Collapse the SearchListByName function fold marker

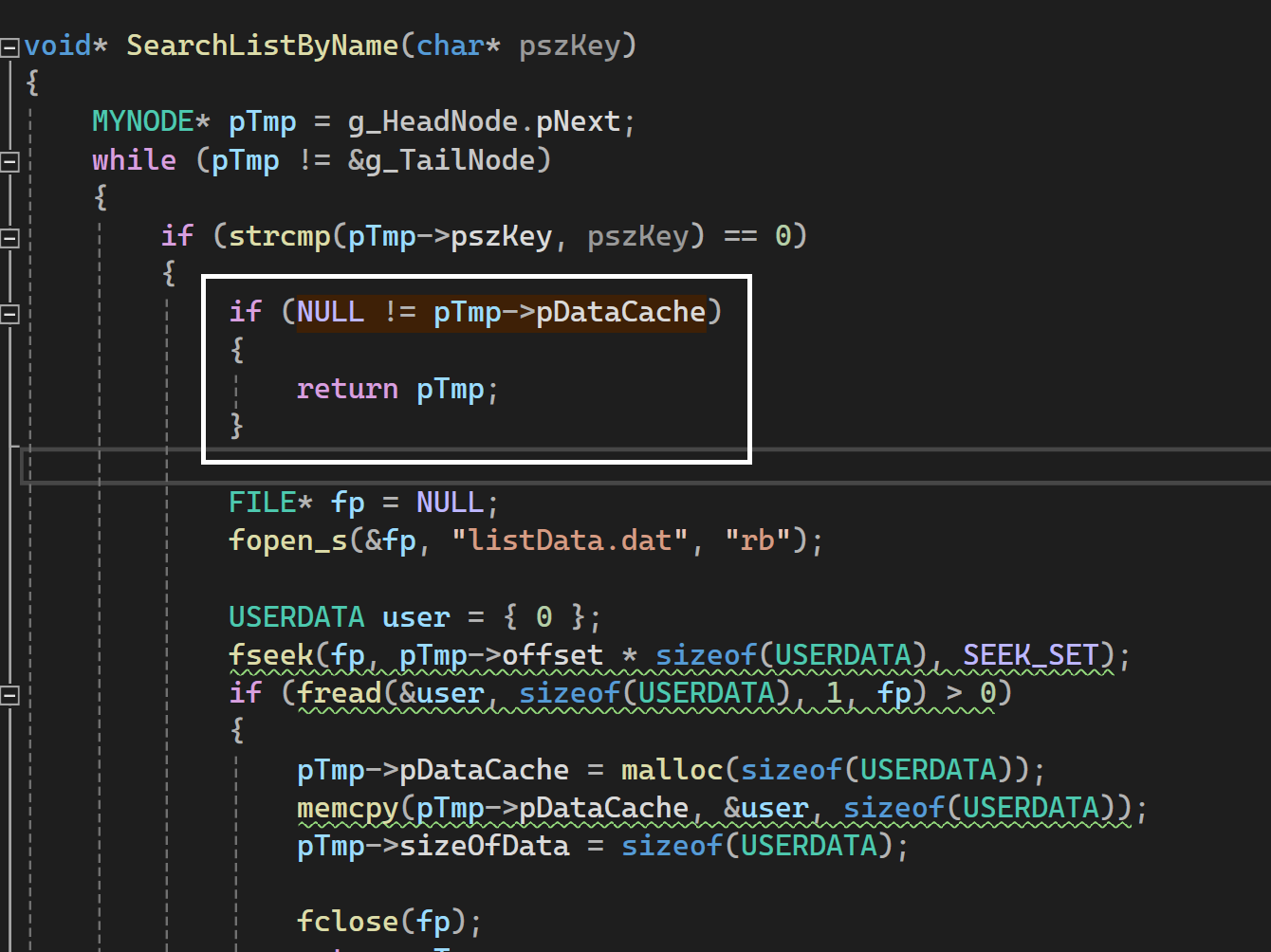pos(9,46)
